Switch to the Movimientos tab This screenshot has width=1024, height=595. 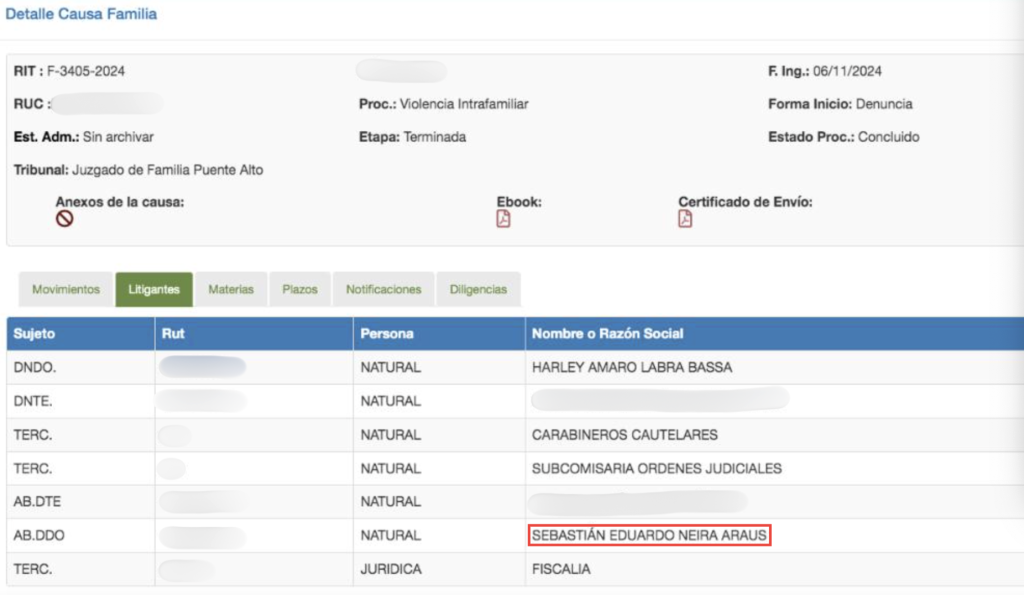(66, 290)
